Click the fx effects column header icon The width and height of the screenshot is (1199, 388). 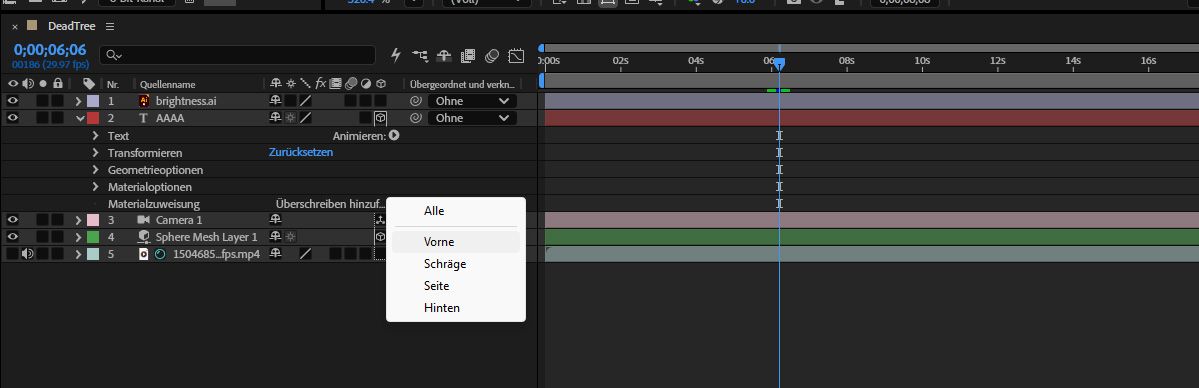click(321, 83)
